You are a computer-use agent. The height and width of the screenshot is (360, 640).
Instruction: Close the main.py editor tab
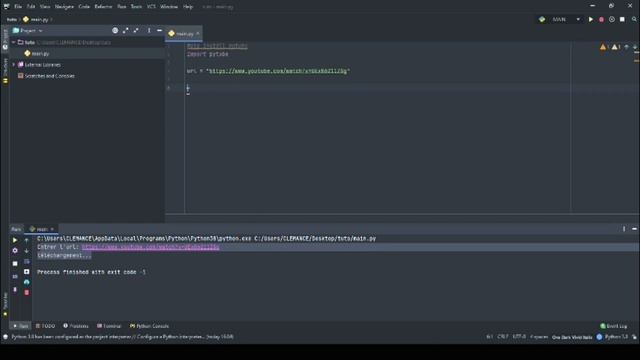pos(198,33)
